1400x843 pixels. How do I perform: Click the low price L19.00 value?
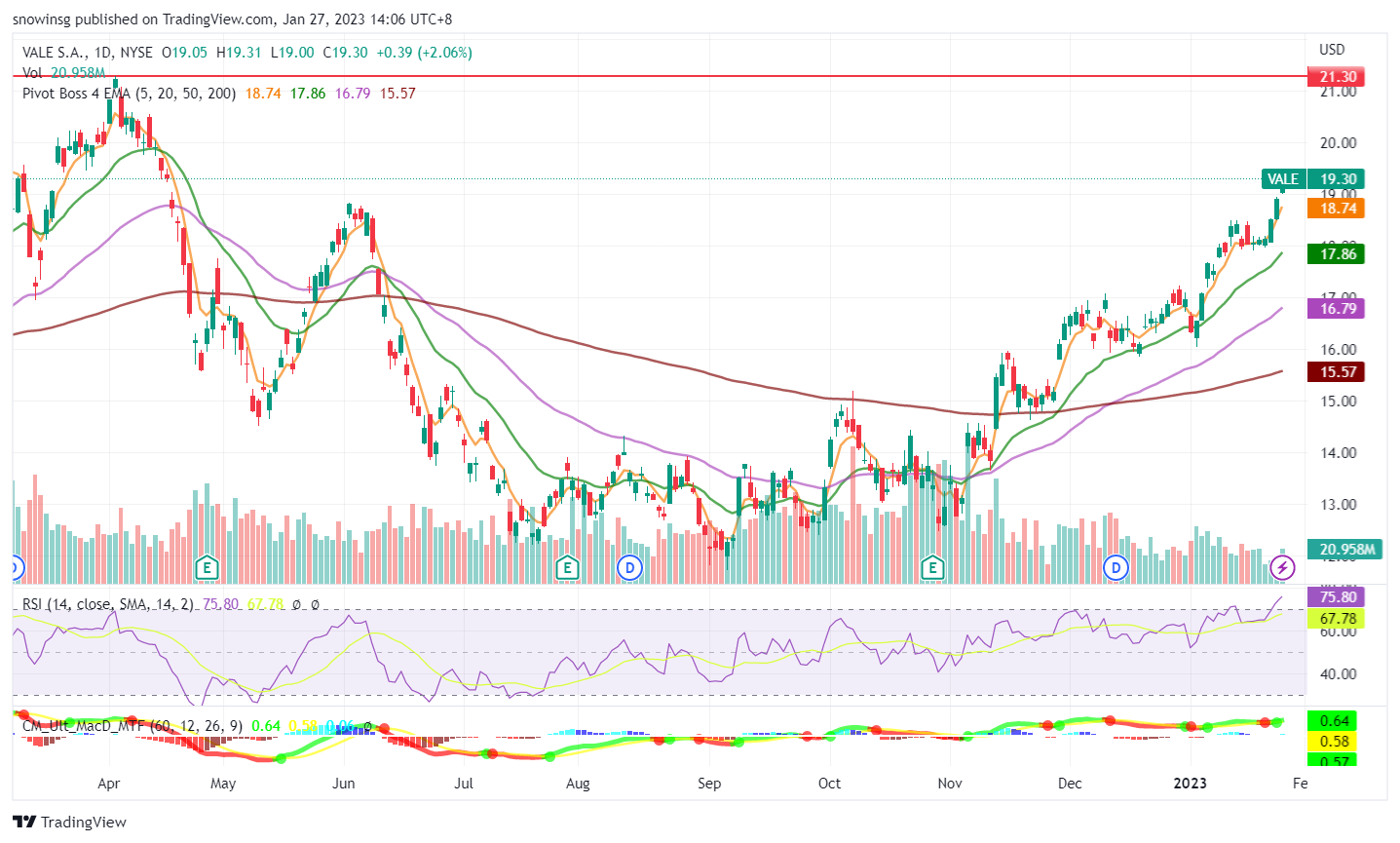[292, 53]
